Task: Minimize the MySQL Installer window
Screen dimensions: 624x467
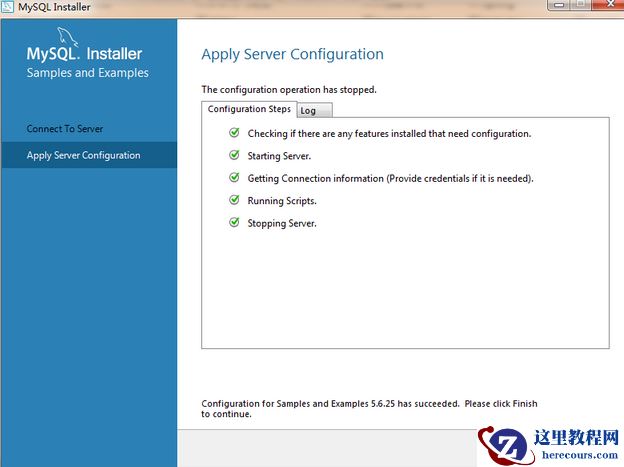Action: [559, 5]
